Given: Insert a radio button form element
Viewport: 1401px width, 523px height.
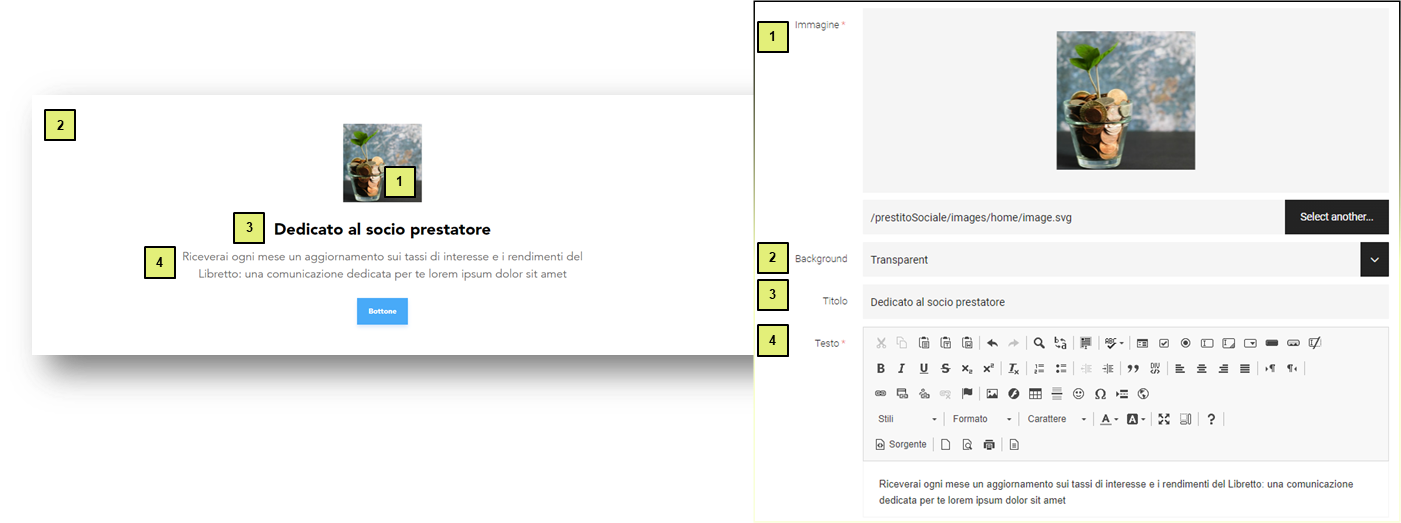Looking at the screenshot, I should click(1185, 343).
